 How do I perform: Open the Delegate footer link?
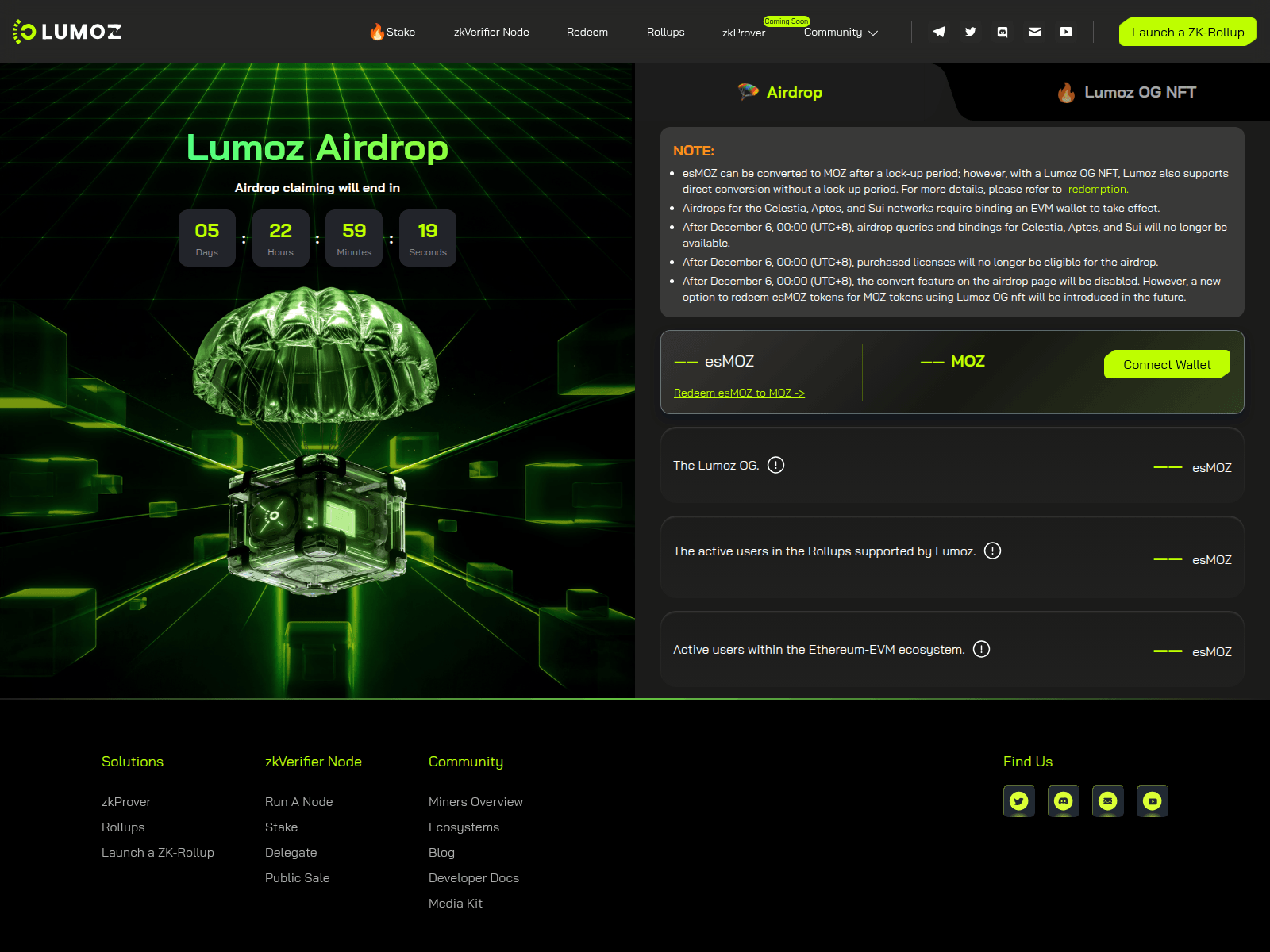tap(291, 853)
